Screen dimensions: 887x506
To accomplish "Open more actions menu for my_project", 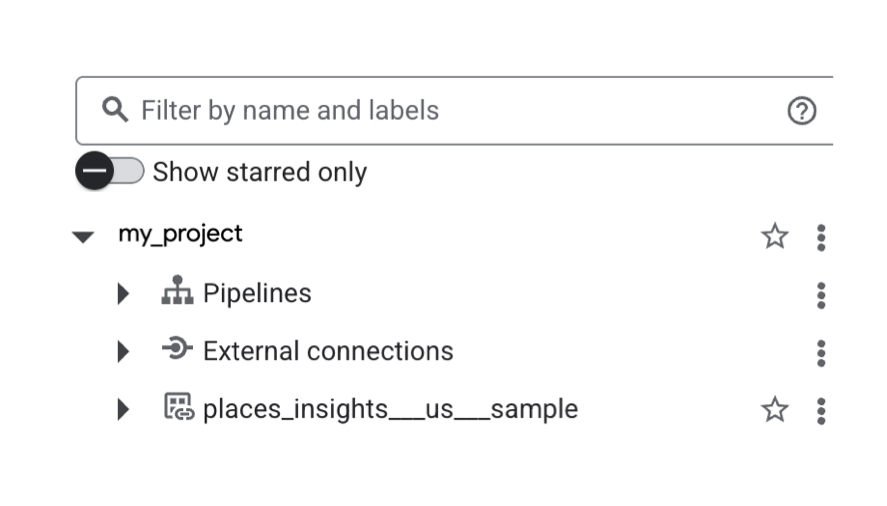I will coord(821,237).
